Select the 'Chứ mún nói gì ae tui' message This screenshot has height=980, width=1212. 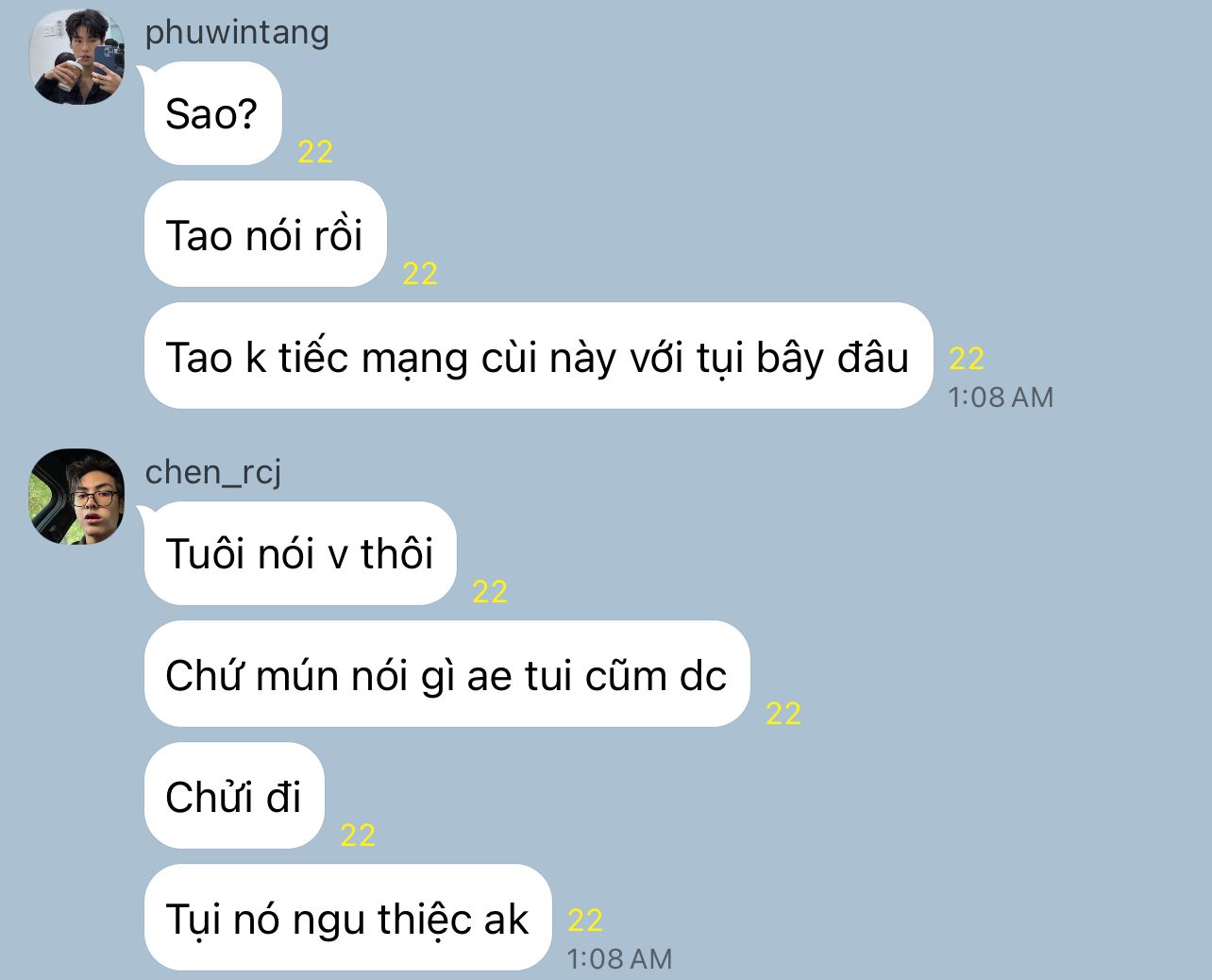point(446,674)
